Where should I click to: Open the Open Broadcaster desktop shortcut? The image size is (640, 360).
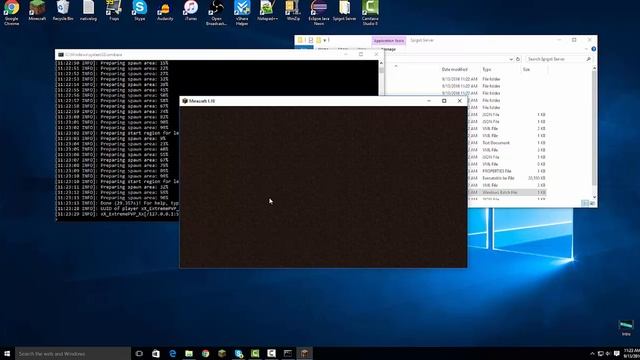[216, 12]
